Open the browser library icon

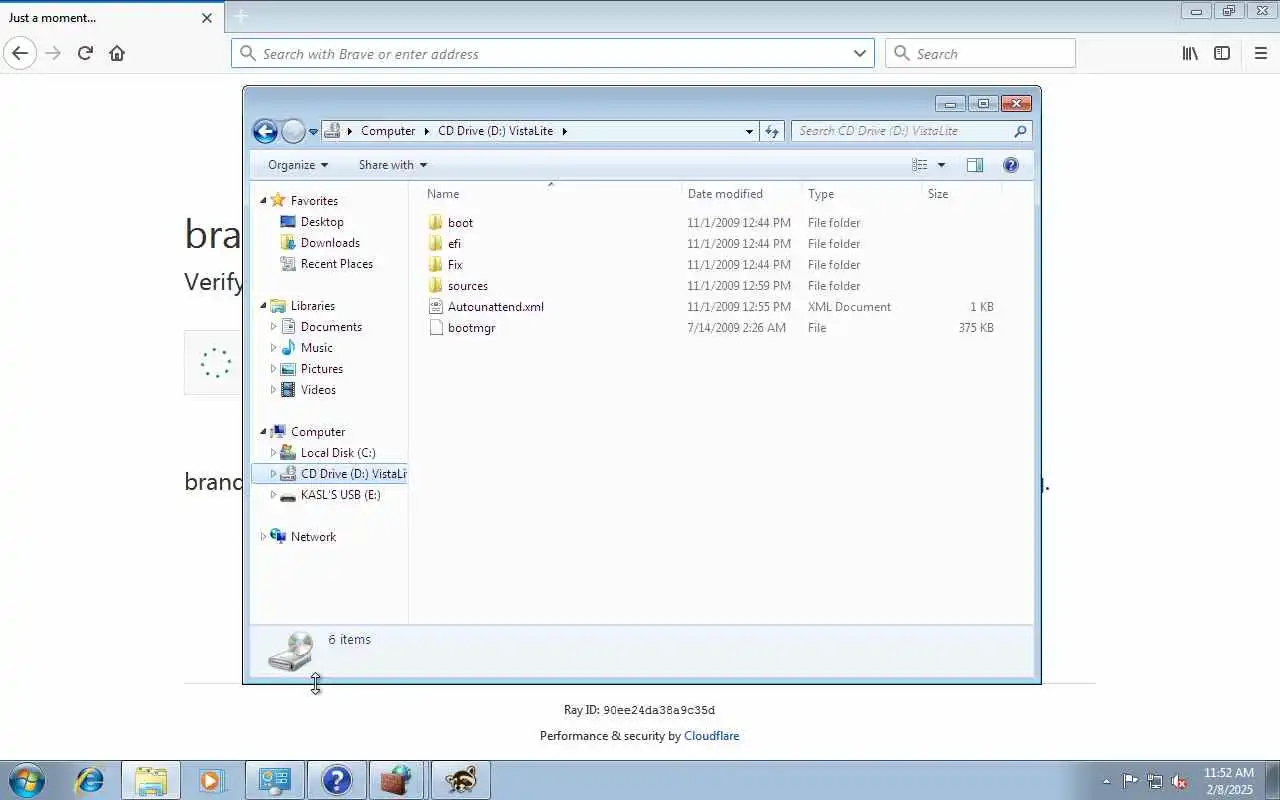[x=1190, y=53]
